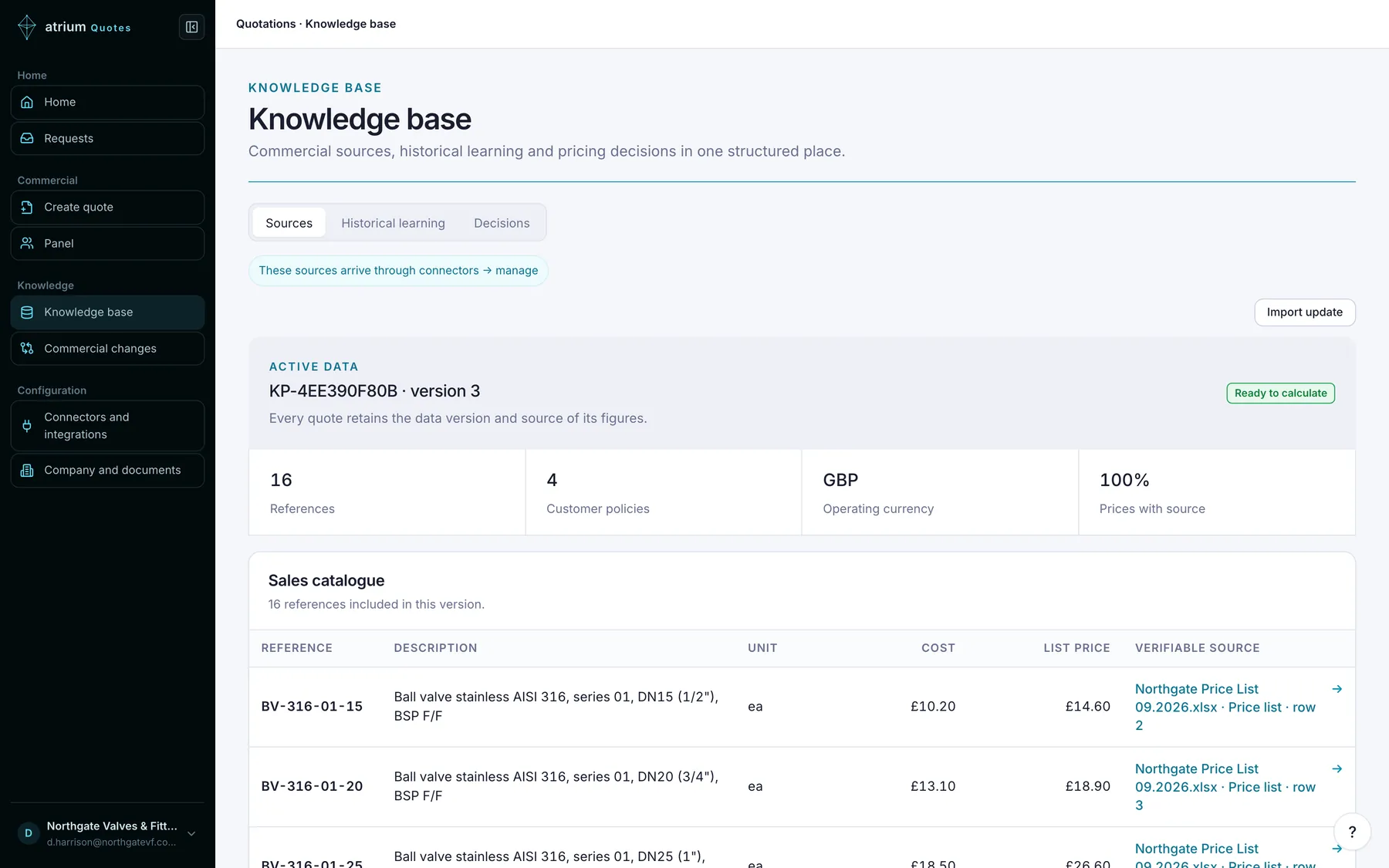
Task: Open Create quote in the sidebar
Action: [107, 207]
